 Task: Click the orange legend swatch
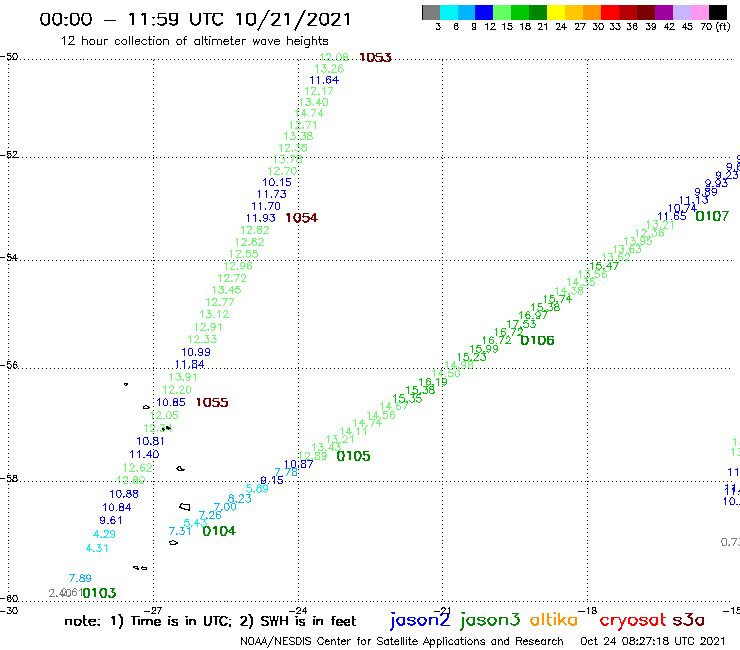pos(592,12)
